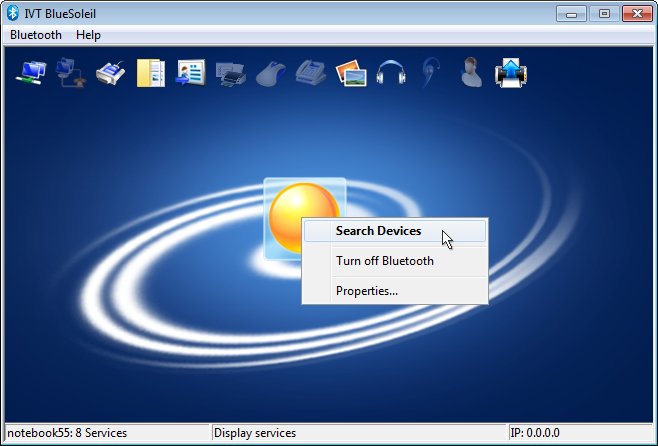Image resolution: width=658 pixels, height=446 pixels.
Task: Select the Fax service icon
Action: coord(311,73)
